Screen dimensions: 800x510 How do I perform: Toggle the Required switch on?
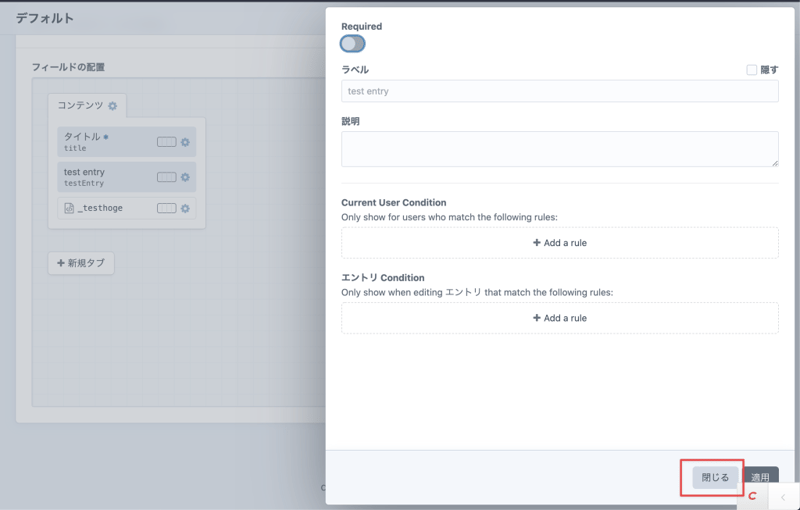tap(352, 43)
